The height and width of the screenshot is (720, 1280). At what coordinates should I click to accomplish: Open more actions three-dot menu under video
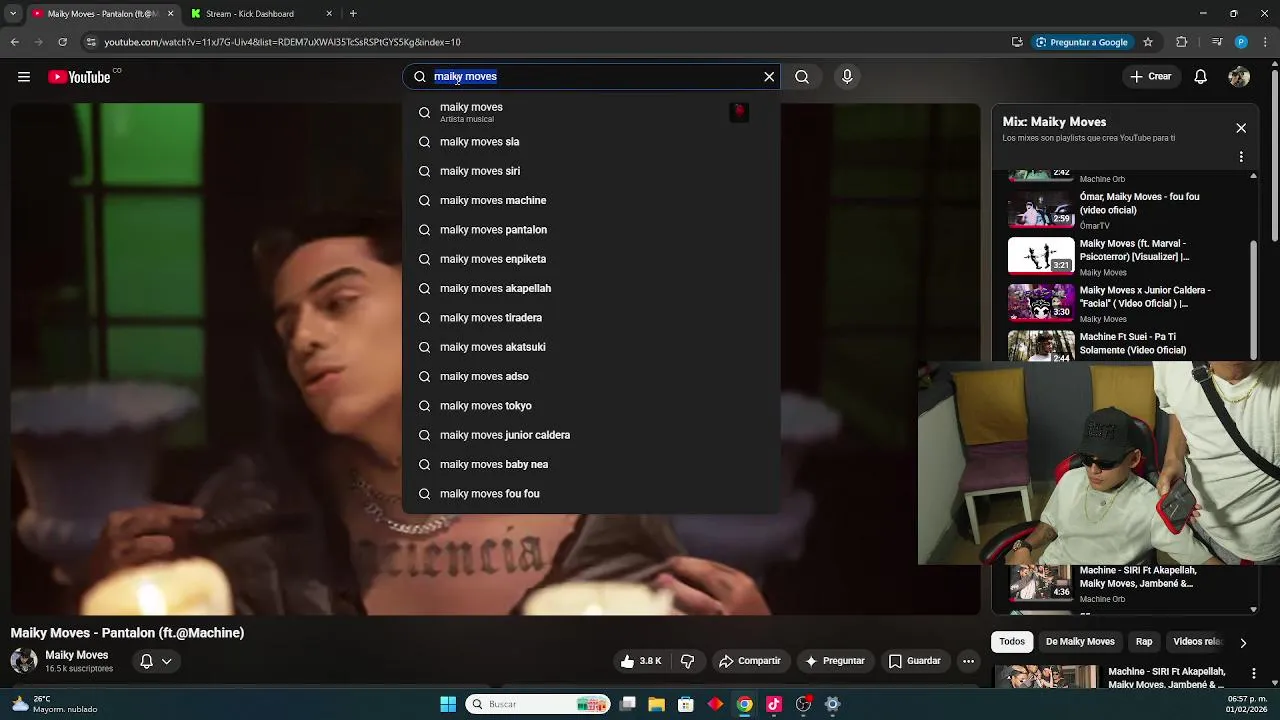click(968, 661)
